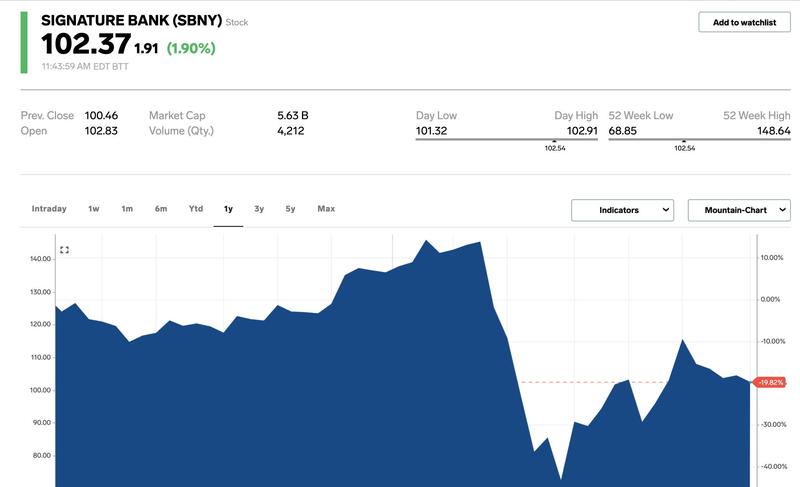Viewport: 800px width, 487px height.
Task: Expand the chart to fullscreen
Action: click(x=64, y=250)
